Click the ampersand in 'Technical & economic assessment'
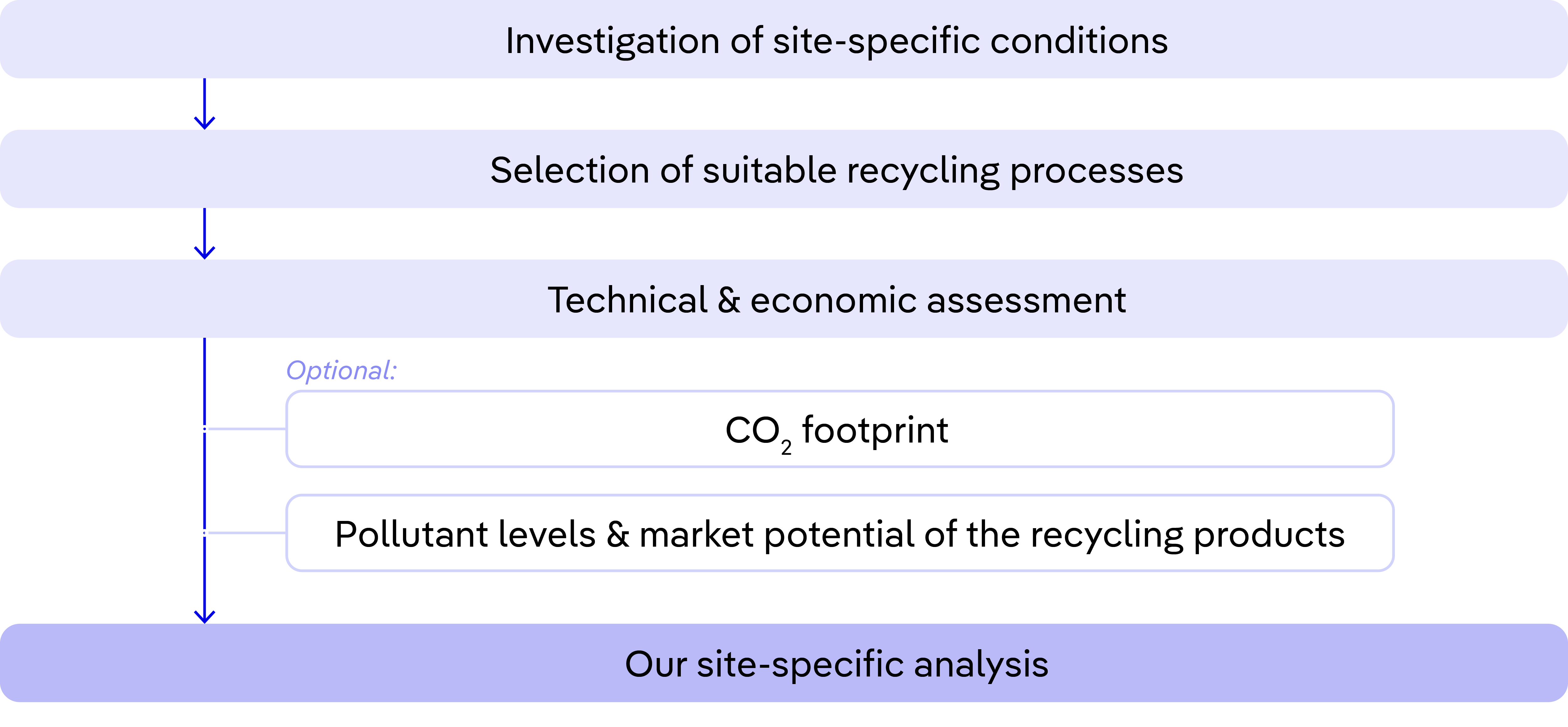This screenshot has height=727, width=1568. point(728,300)
